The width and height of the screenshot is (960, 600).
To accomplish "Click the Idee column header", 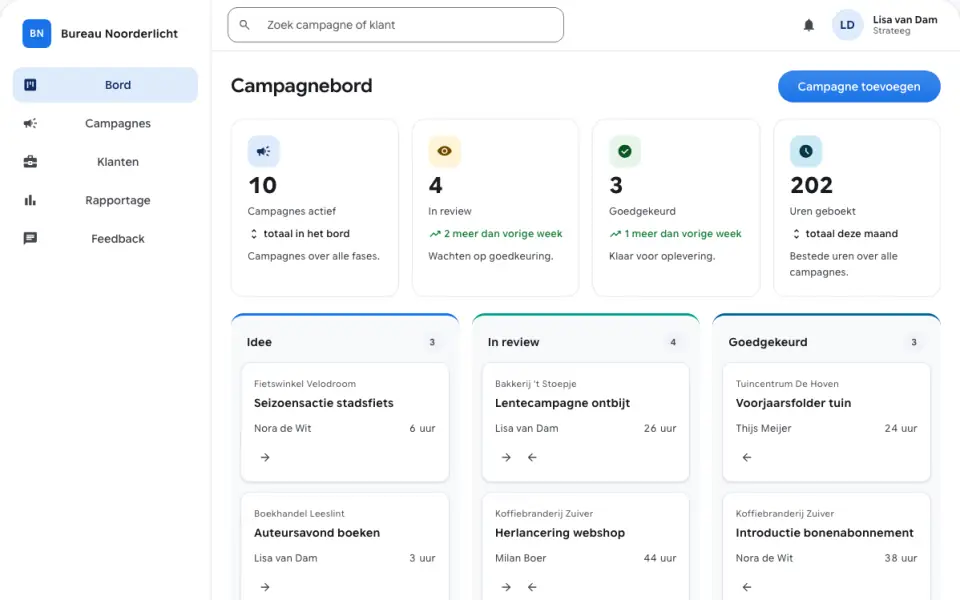I will point(259,342).
